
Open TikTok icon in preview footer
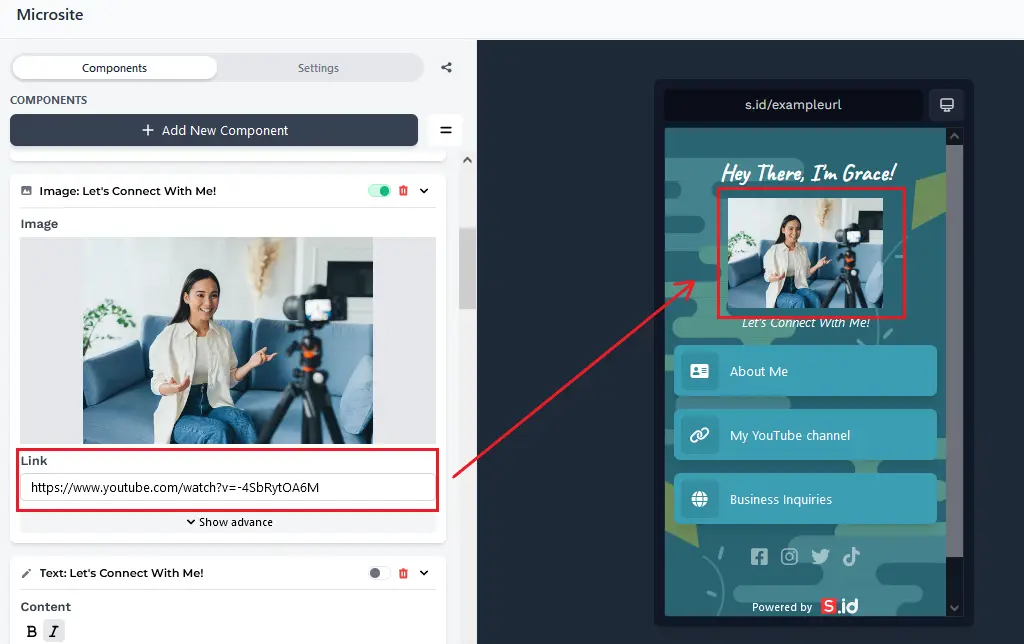coord(851,557)
